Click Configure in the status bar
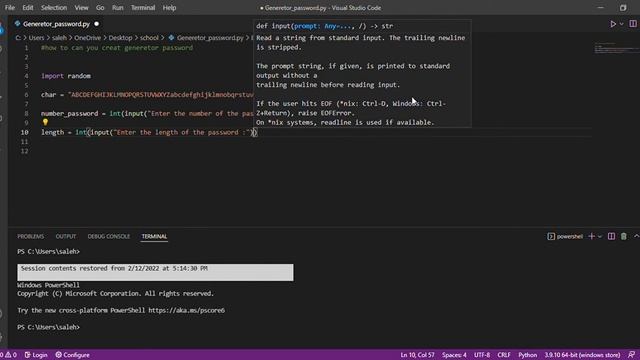This screenshot has width=640, height=360. tap(72, 355)
